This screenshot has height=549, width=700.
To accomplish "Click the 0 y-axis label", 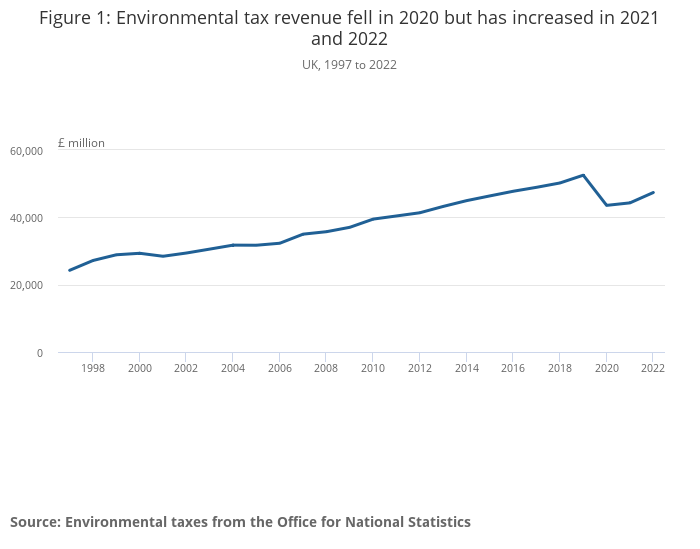I will pyautogui.click(x=40, y=353).
